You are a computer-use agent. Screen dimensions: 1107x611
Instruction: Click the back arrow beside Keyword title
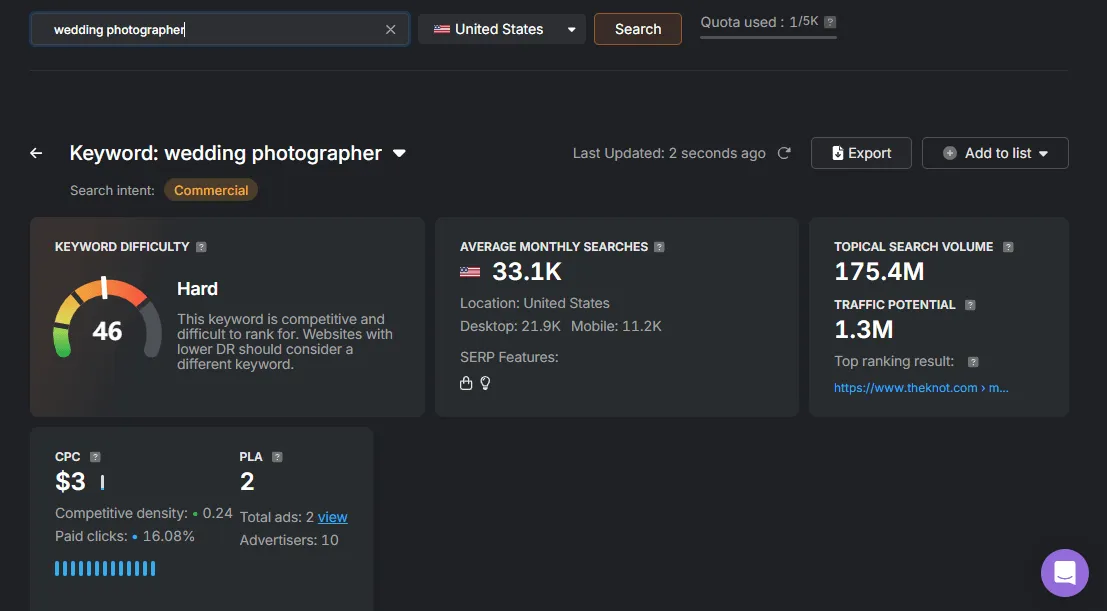[x=36, y=153]
